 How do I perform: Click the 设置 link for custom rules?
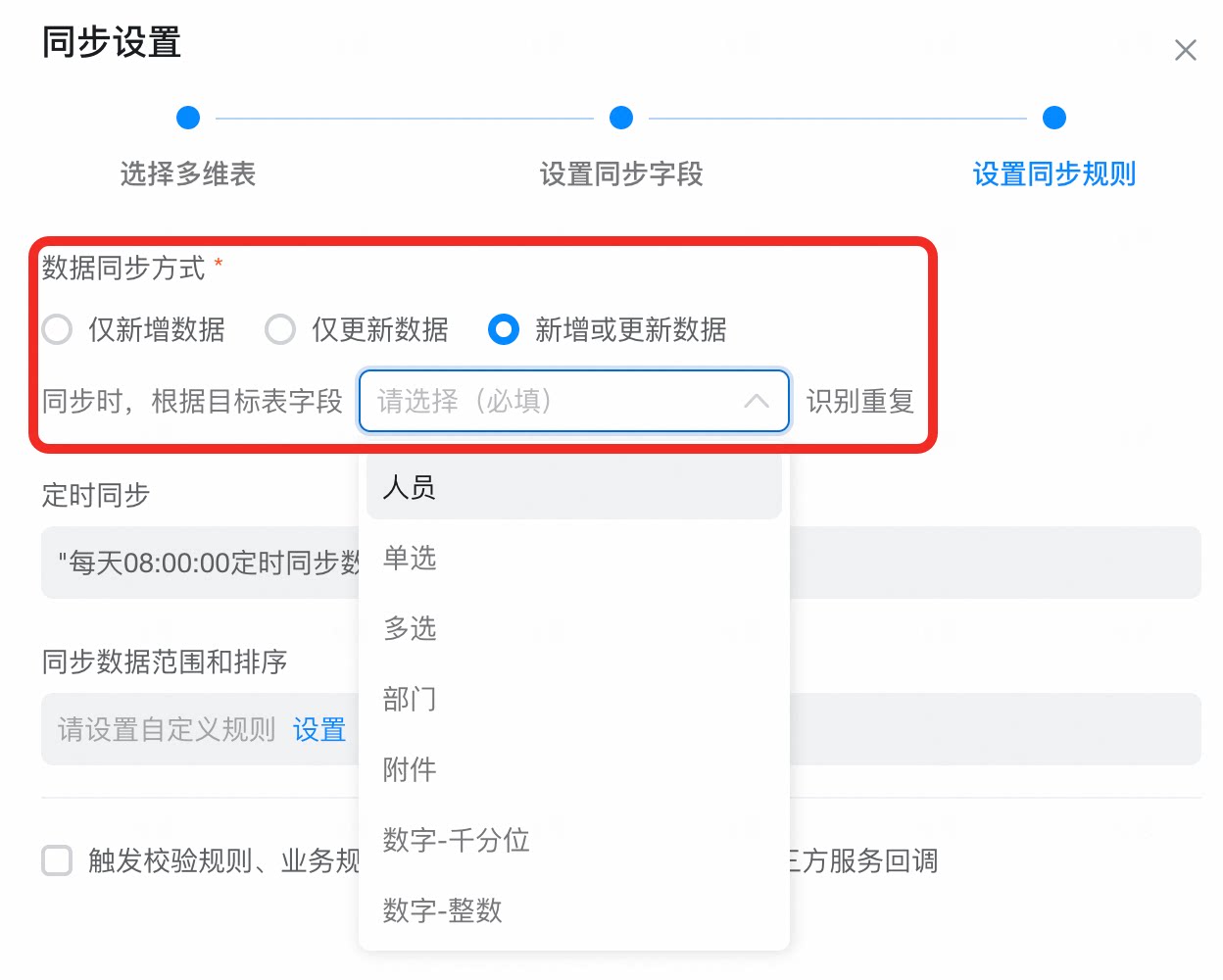[319, 730]
